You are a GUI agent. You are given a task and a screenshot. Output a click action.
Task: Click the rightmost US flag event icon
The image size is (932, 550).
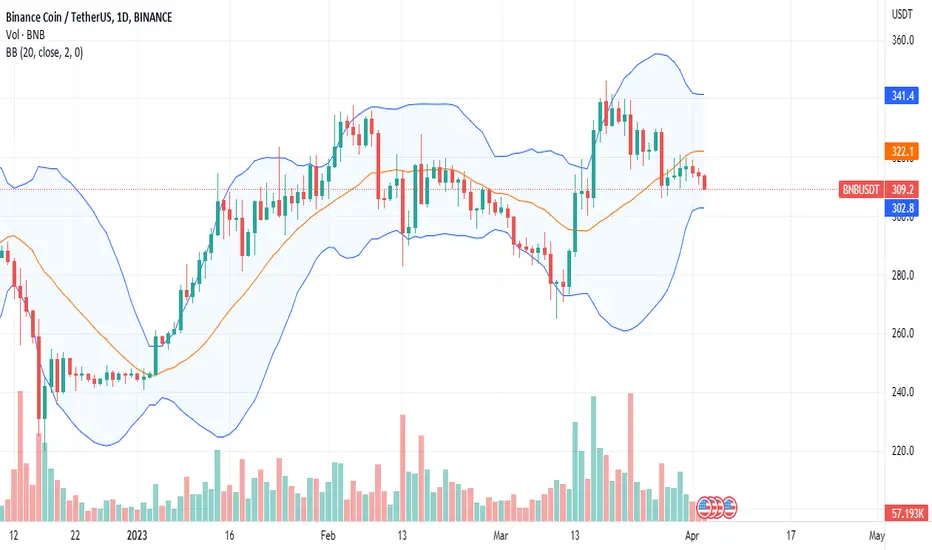[729, 508]
